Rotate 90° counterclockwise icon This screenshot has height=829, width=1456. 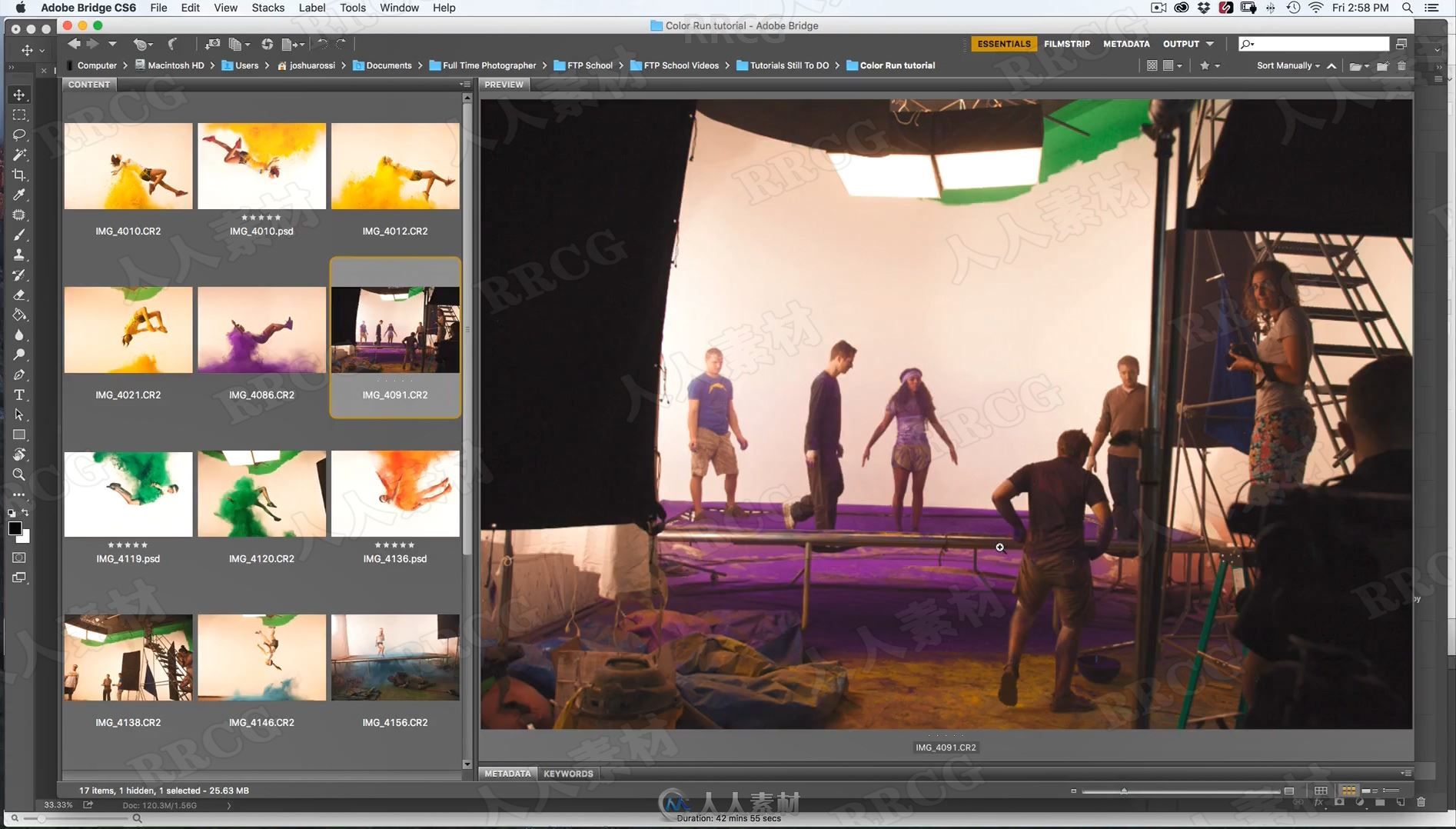[323, 44]
